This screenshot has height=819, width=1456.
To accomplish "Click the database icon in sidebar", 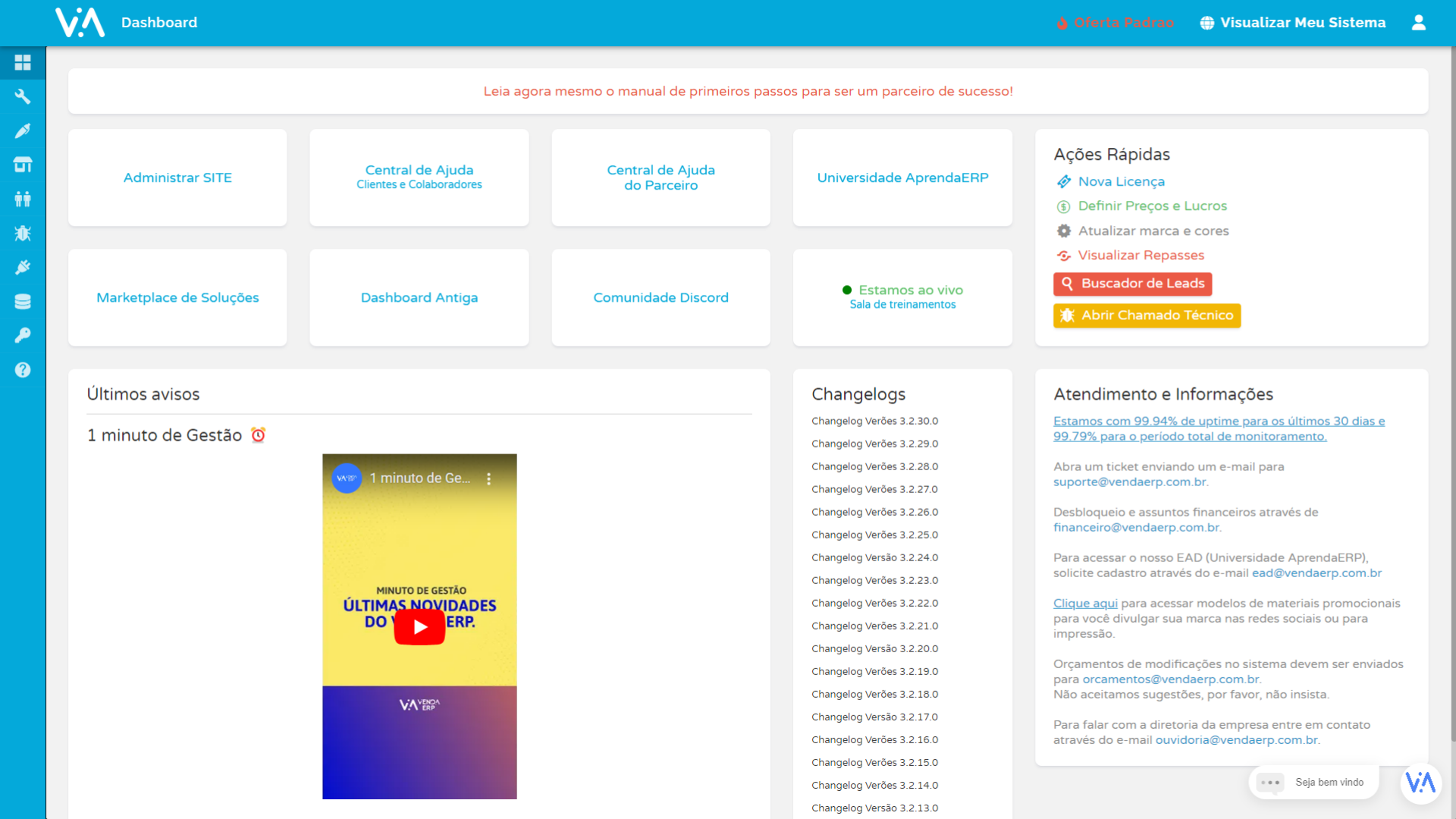I will click(x=23, y=301).
